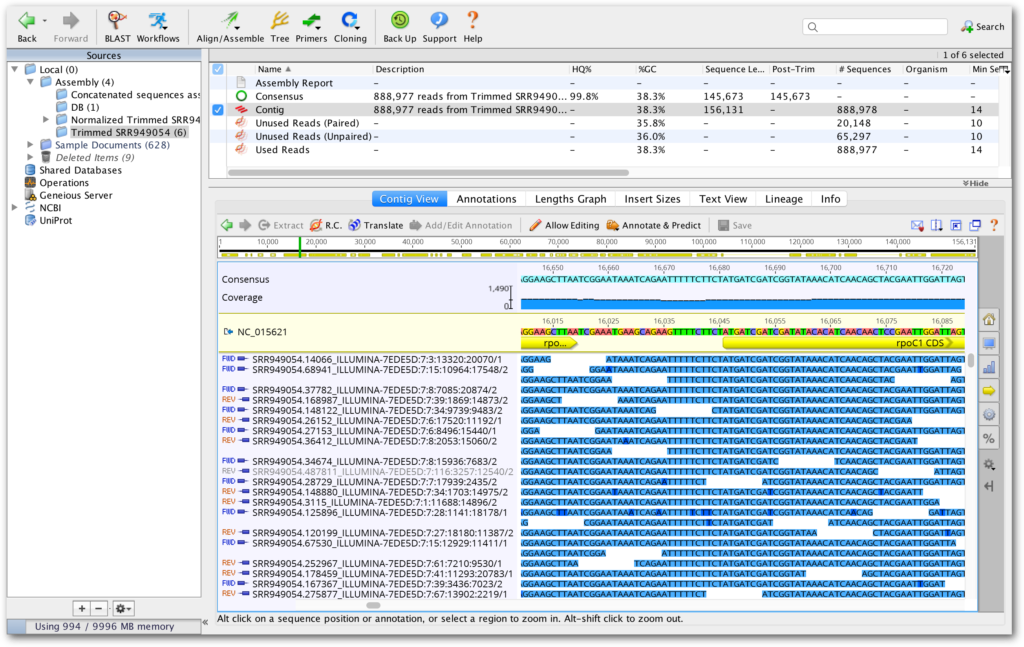
Task: Run a BLAST search
Action: [116, 20]
